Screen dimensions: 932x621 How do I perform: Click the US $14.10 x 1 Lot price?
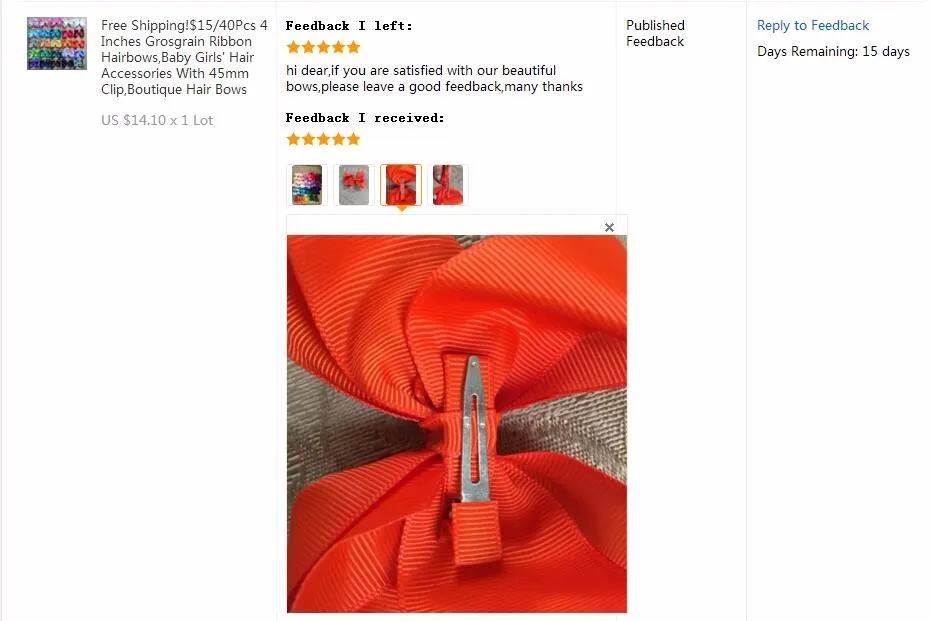click(157, 120)
